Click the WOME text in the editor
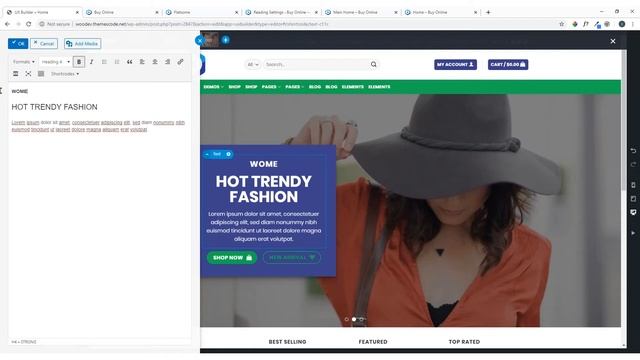The height and width of the screenshot is (360, 640). click(20, 91)
